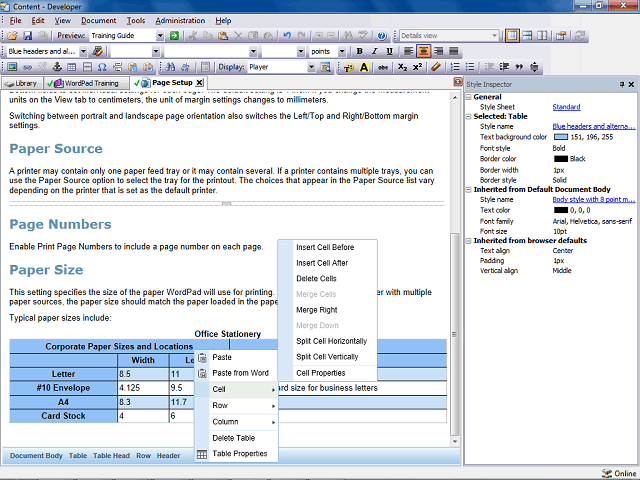Click the Border color black swatch
This screenshot has width=640, height=480.
tap(561, 159)
